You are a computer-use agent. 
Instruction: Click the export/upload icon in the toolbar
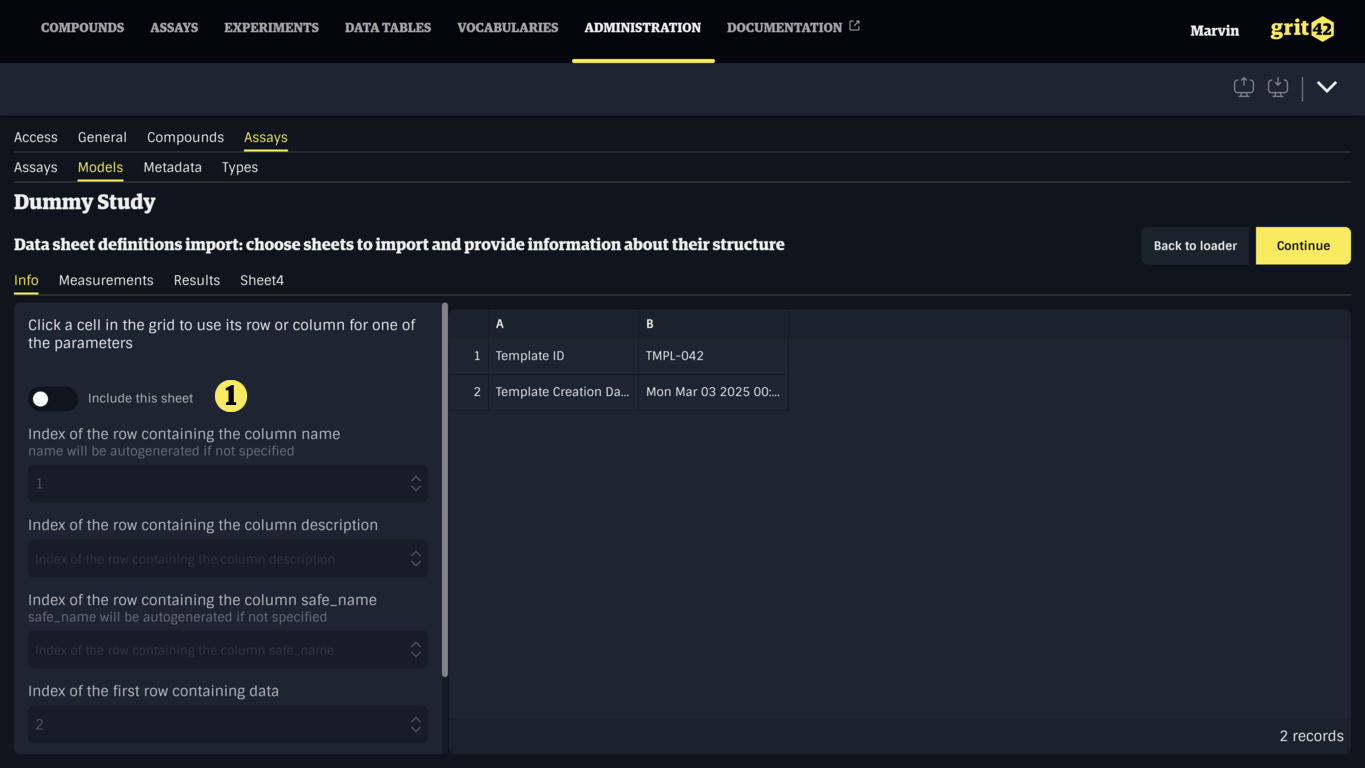[1243, 87]
